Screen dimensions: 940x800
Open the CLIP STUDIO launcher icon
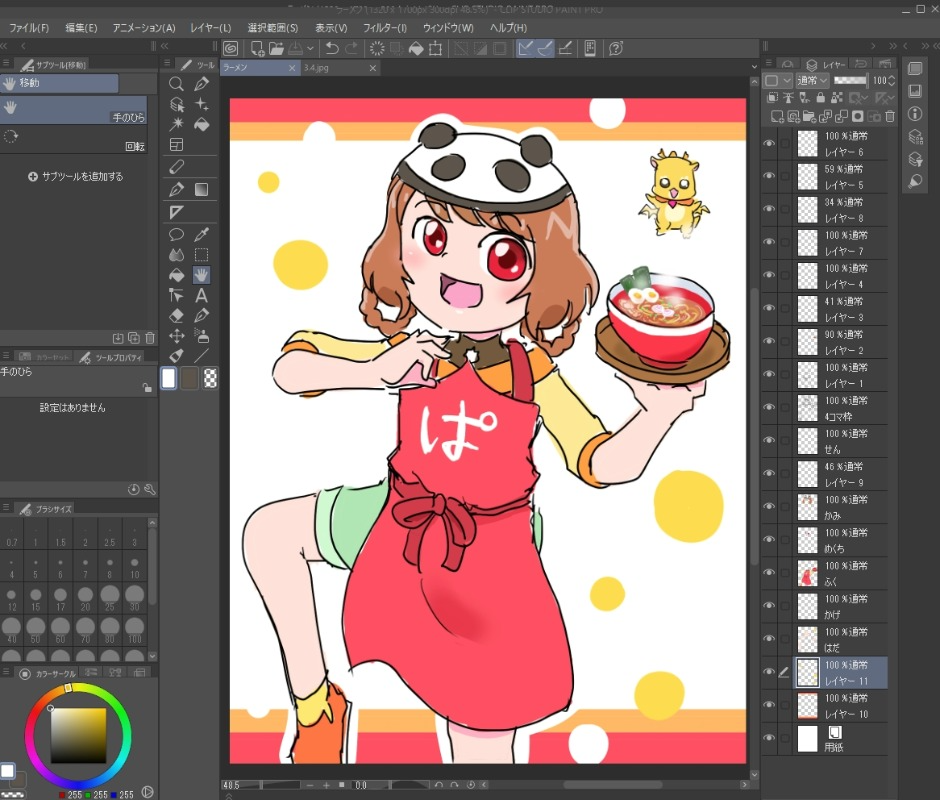click(x=230, y=48)
